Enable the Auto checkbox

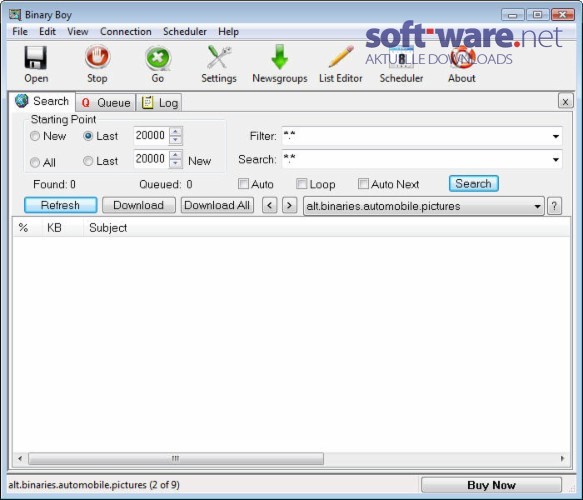(244, 184)
